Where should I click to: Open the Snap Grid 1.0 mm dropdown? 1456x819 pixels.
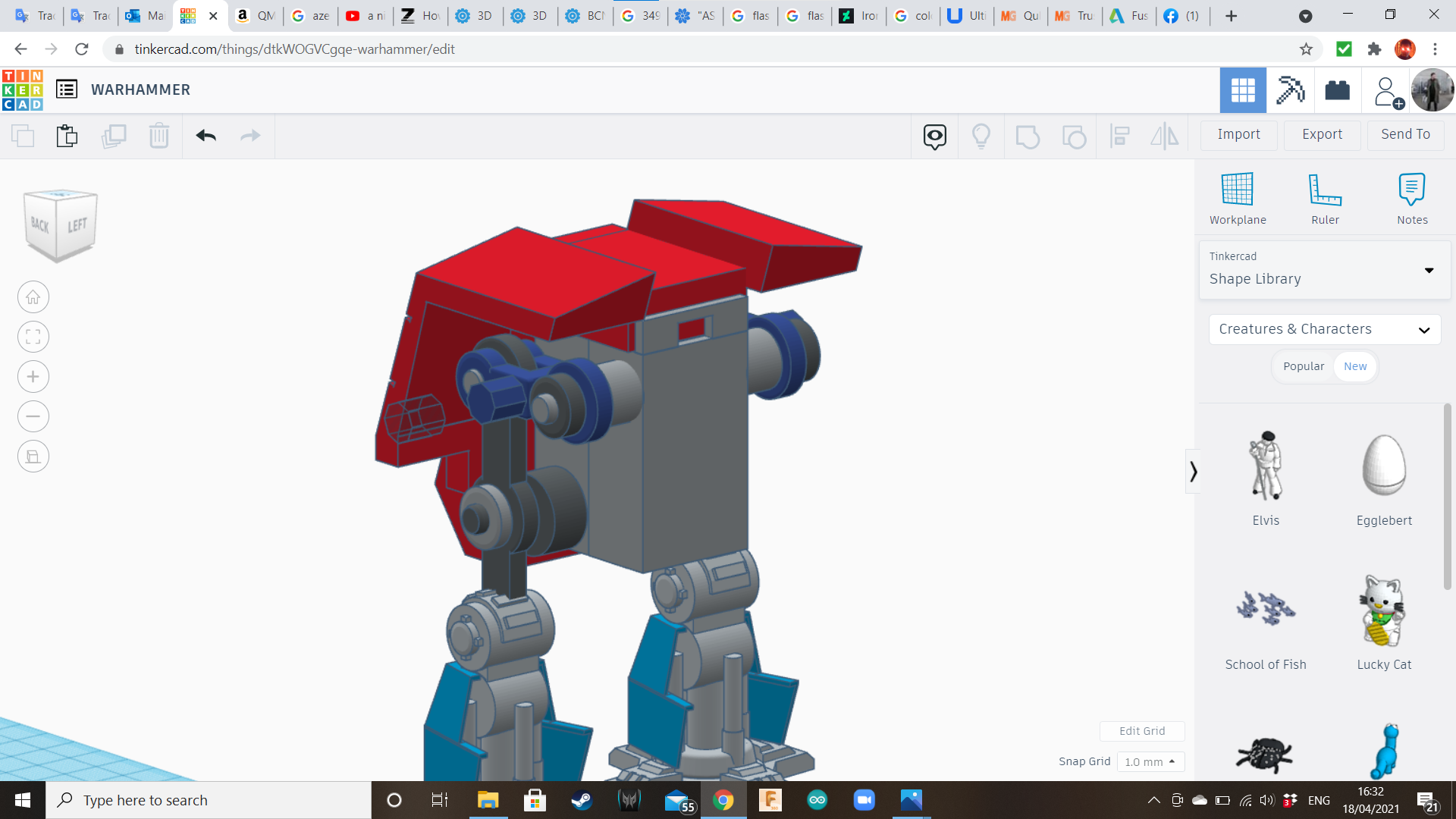click(1150, 761)
